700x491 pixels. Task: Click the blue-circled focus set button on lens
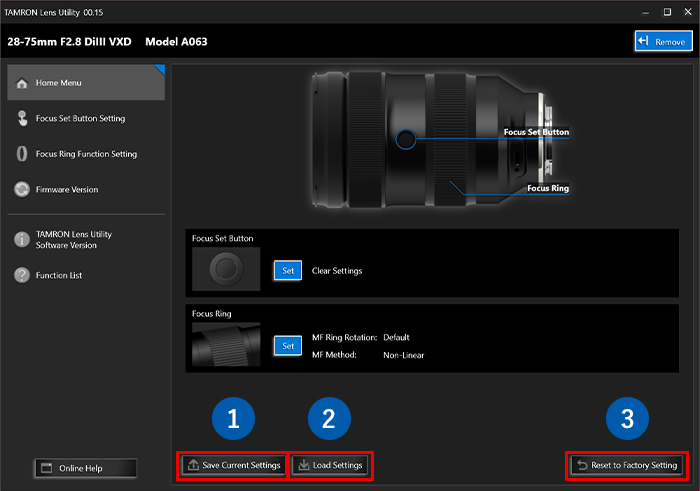click(x=405, y=139)
